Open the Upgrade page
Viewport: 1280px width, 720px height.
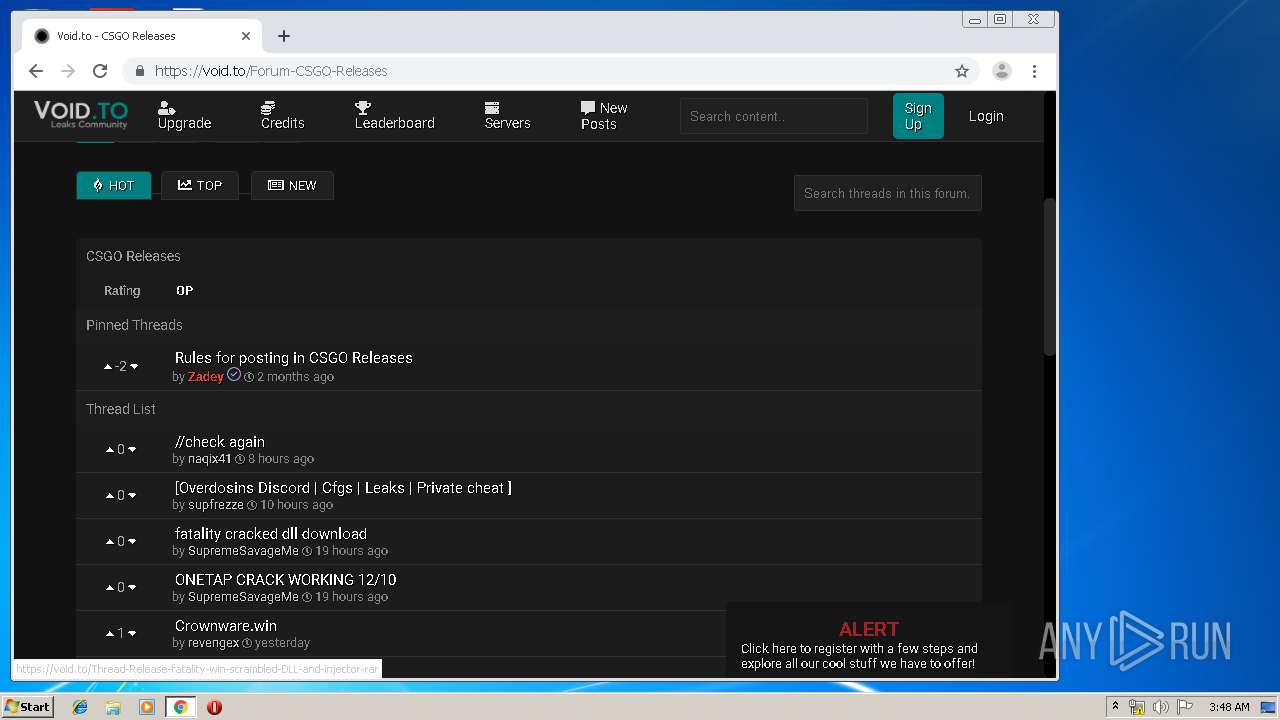184,115
